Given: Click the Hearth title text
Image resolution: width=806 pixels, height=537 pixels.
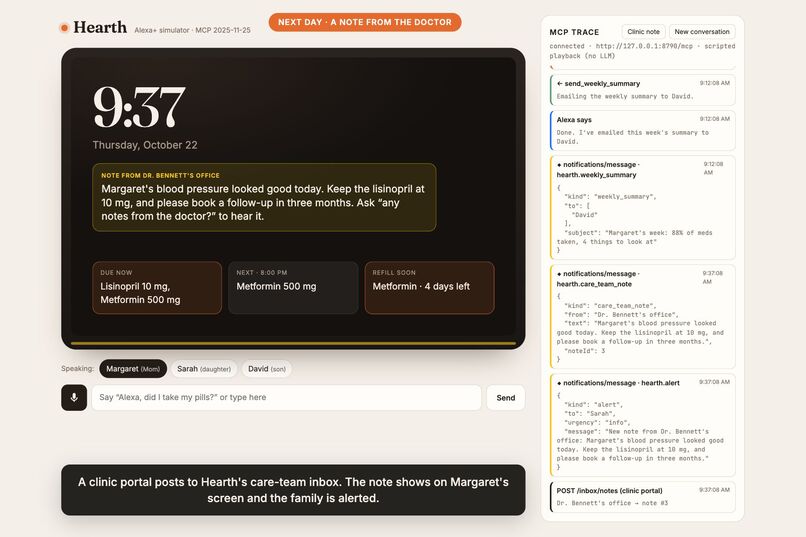Looking at the screenshot, I should (x=100, y=27).
